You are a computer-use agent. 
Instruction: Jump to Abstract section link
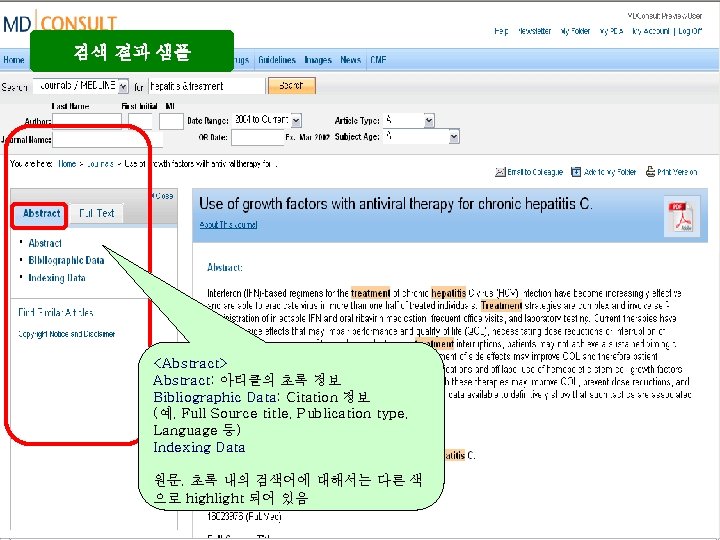click(45, 243)
